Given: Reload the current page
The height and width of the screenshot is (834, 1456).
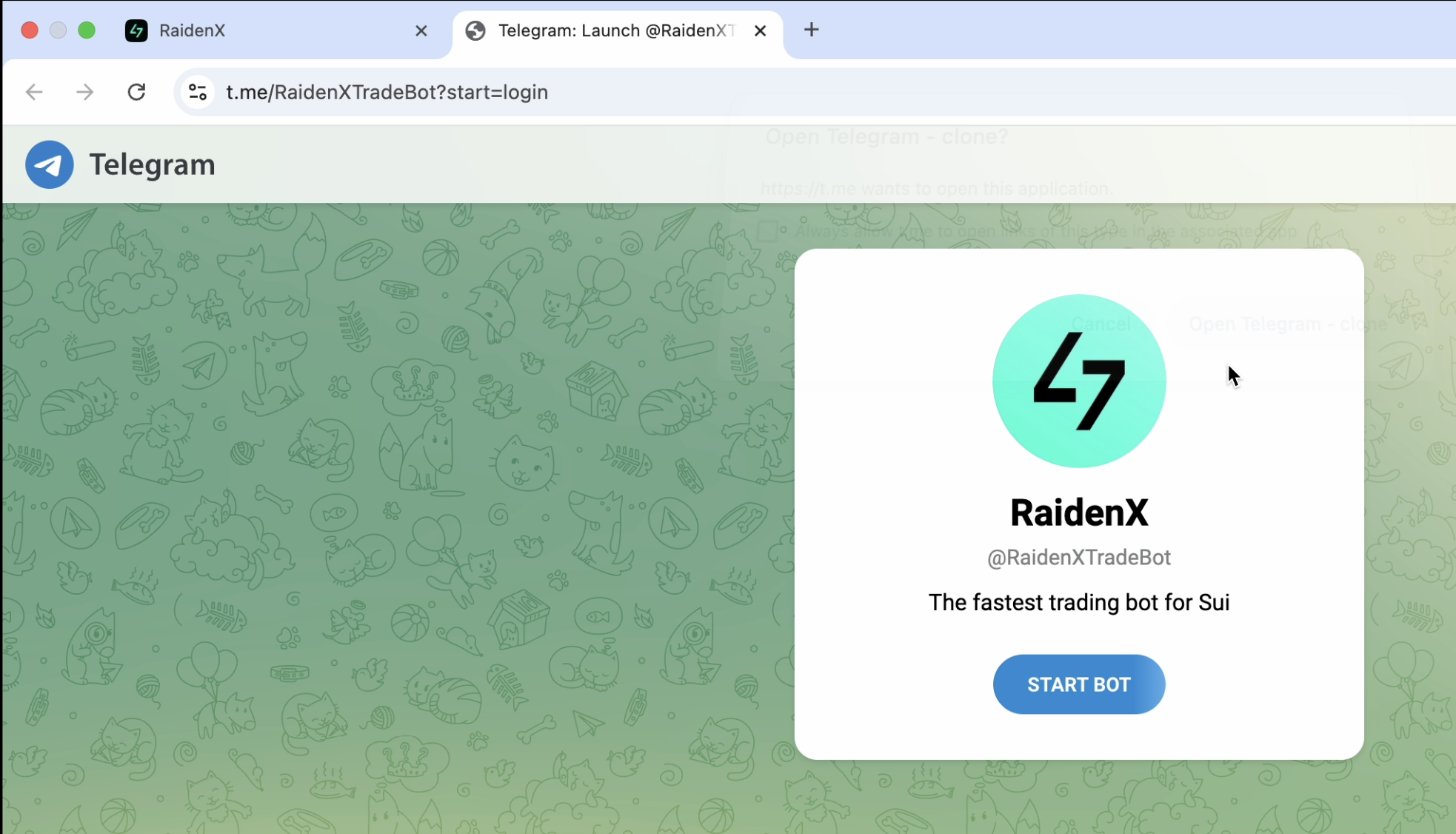Looking at the screenshot, I should click(x=136, y=92).
